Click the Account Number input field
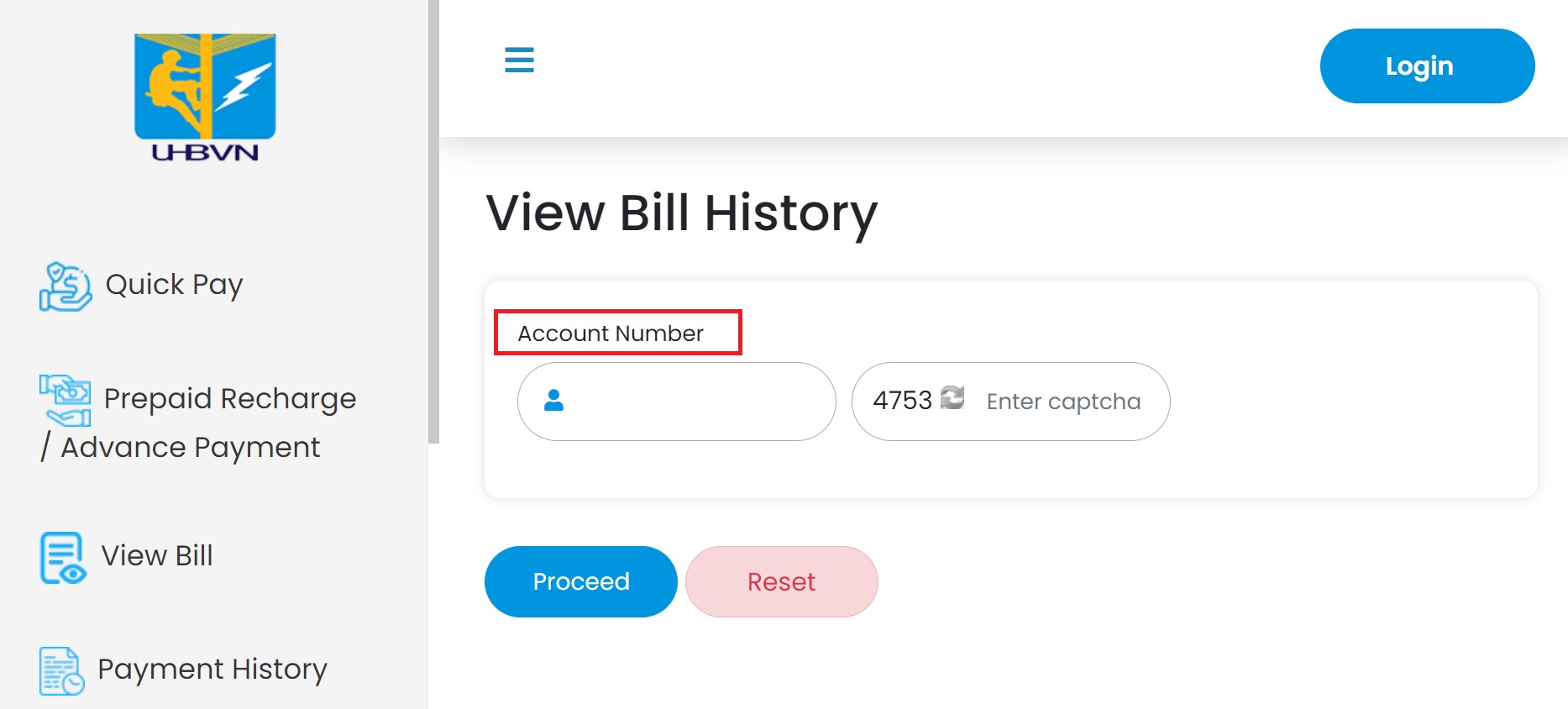Screen dimensions: 1568x709 (x=676, y=402)
